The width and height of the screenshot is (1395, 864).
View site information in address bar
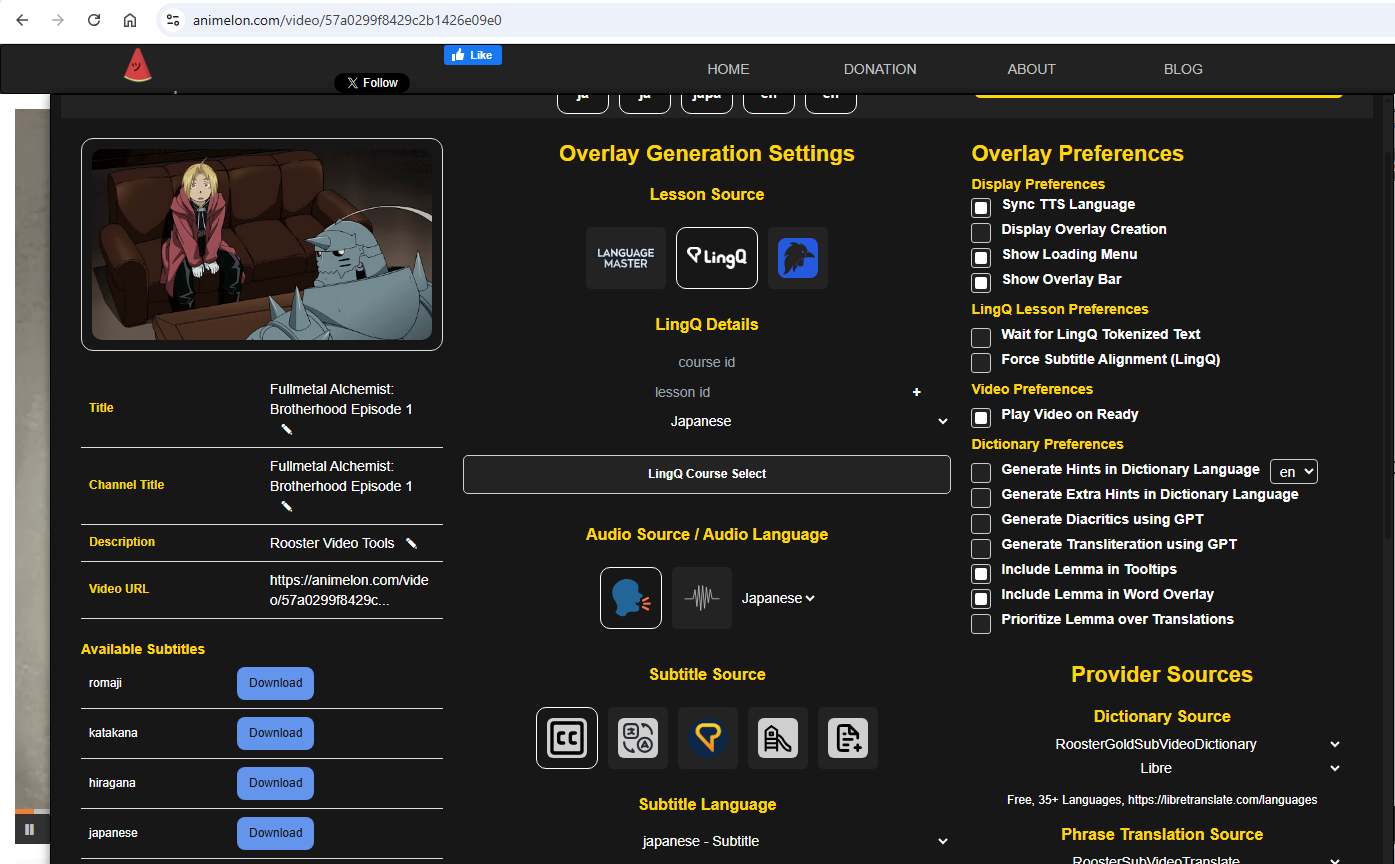pyautogui.click(x=172, y=20)
